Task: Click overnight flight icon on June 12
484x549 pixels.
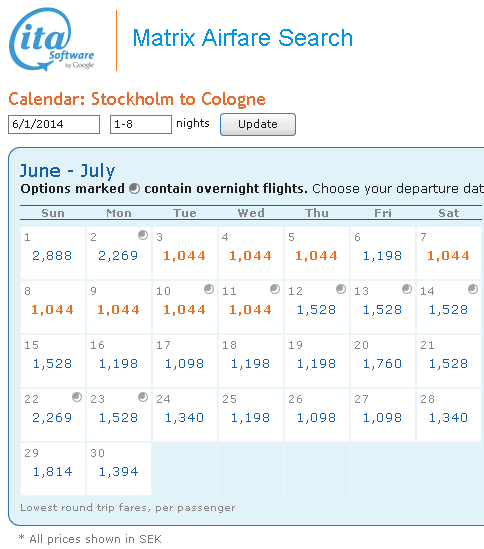Action: click(341, 289)
